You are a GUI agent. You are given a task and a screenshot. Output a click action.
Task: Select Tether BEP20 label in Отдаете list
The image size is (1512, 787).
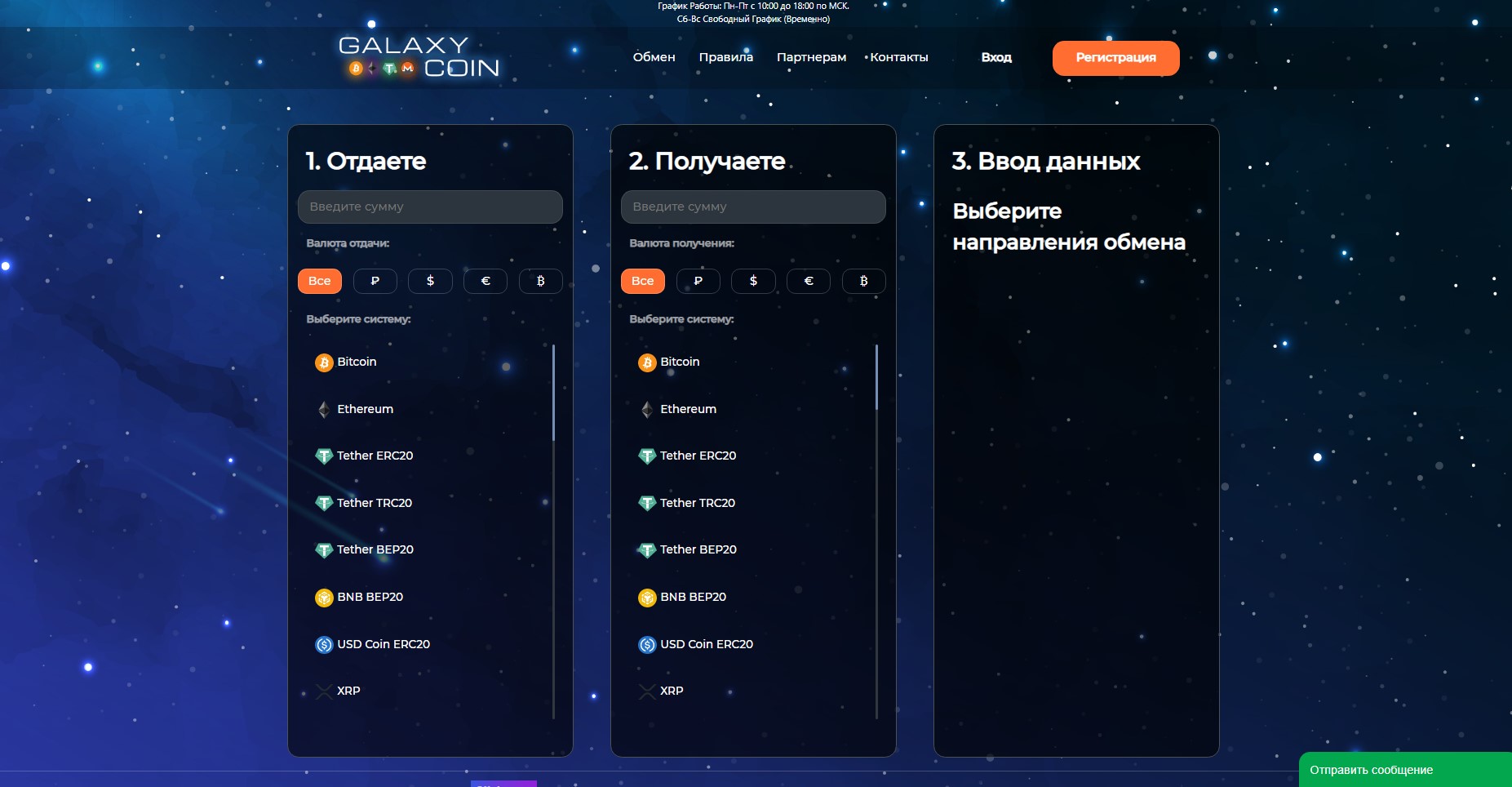(x=375, y=549)
